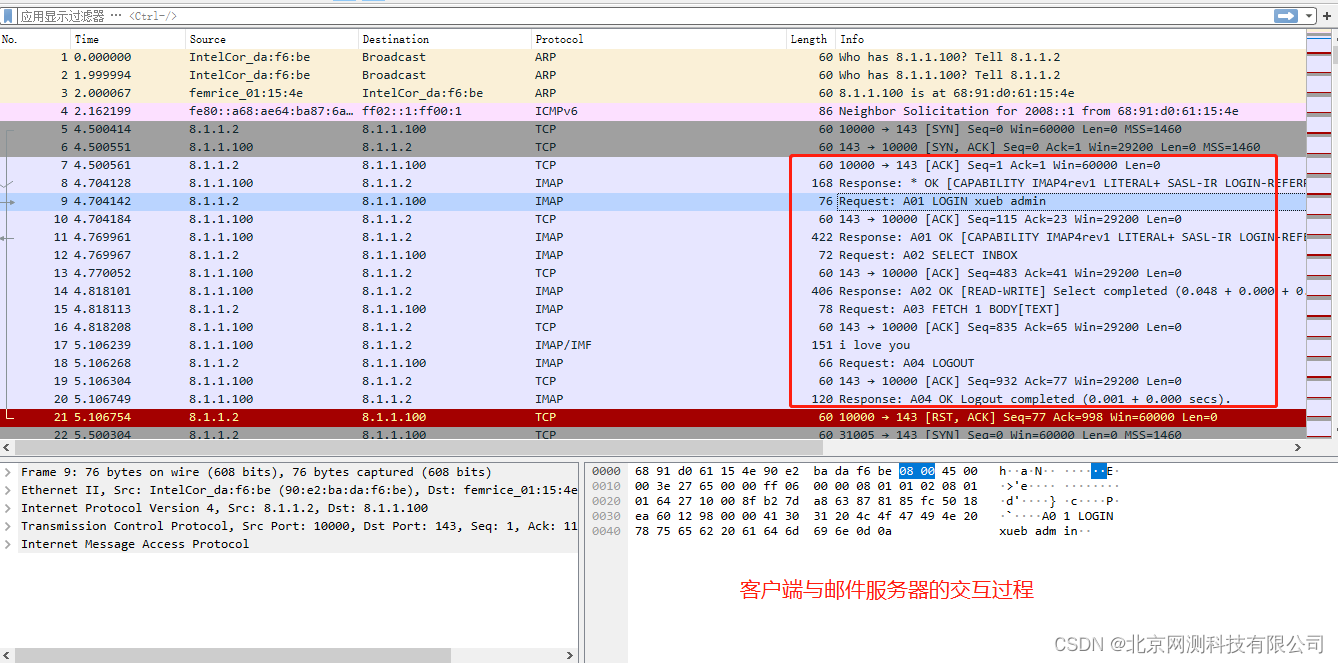Image resolution: width=1338 pixels, height=663 pixels.
Task: Click packet 10 time 4.704184 cell
Action: click(x=102, y=219)
